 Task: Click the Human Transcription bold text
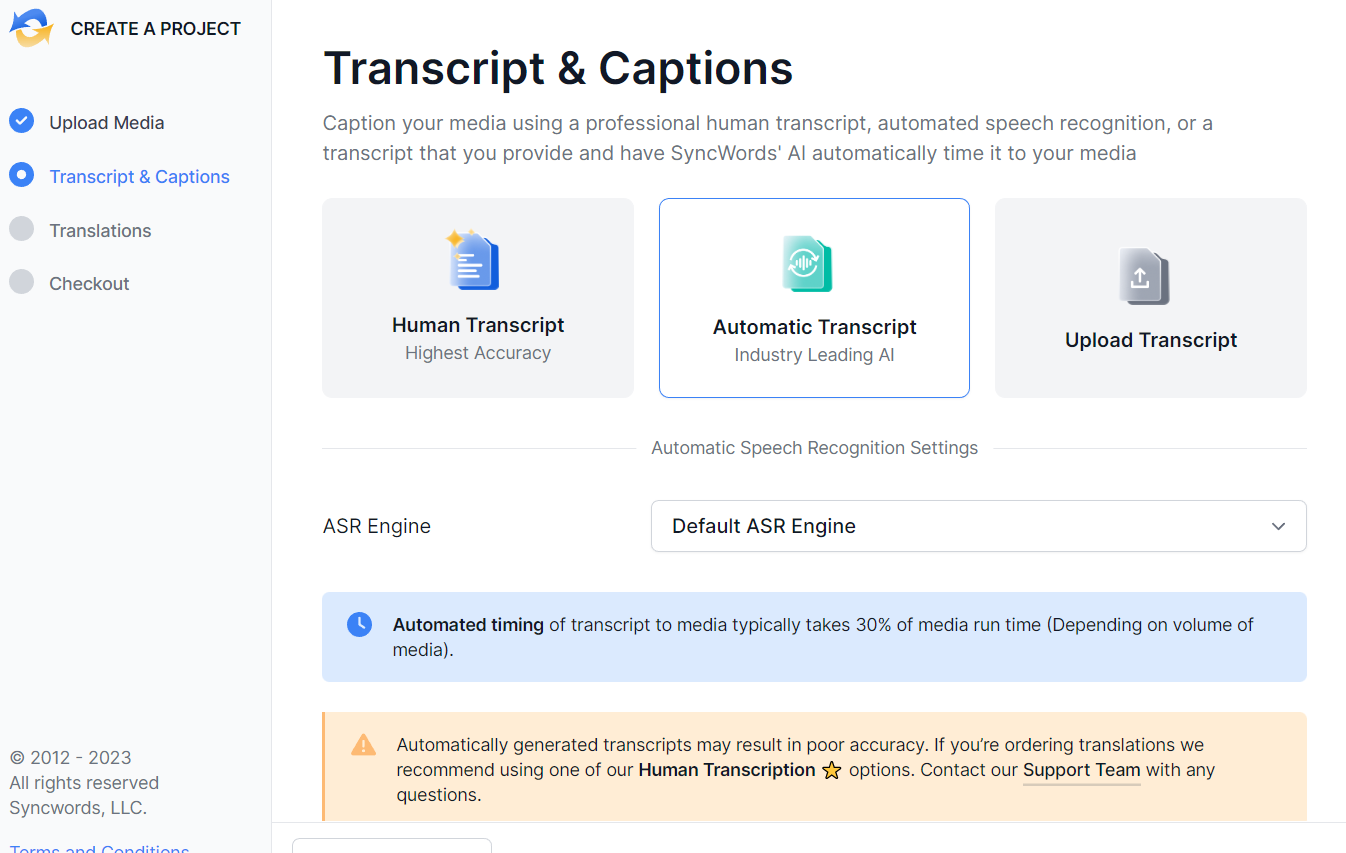[727, 770]
